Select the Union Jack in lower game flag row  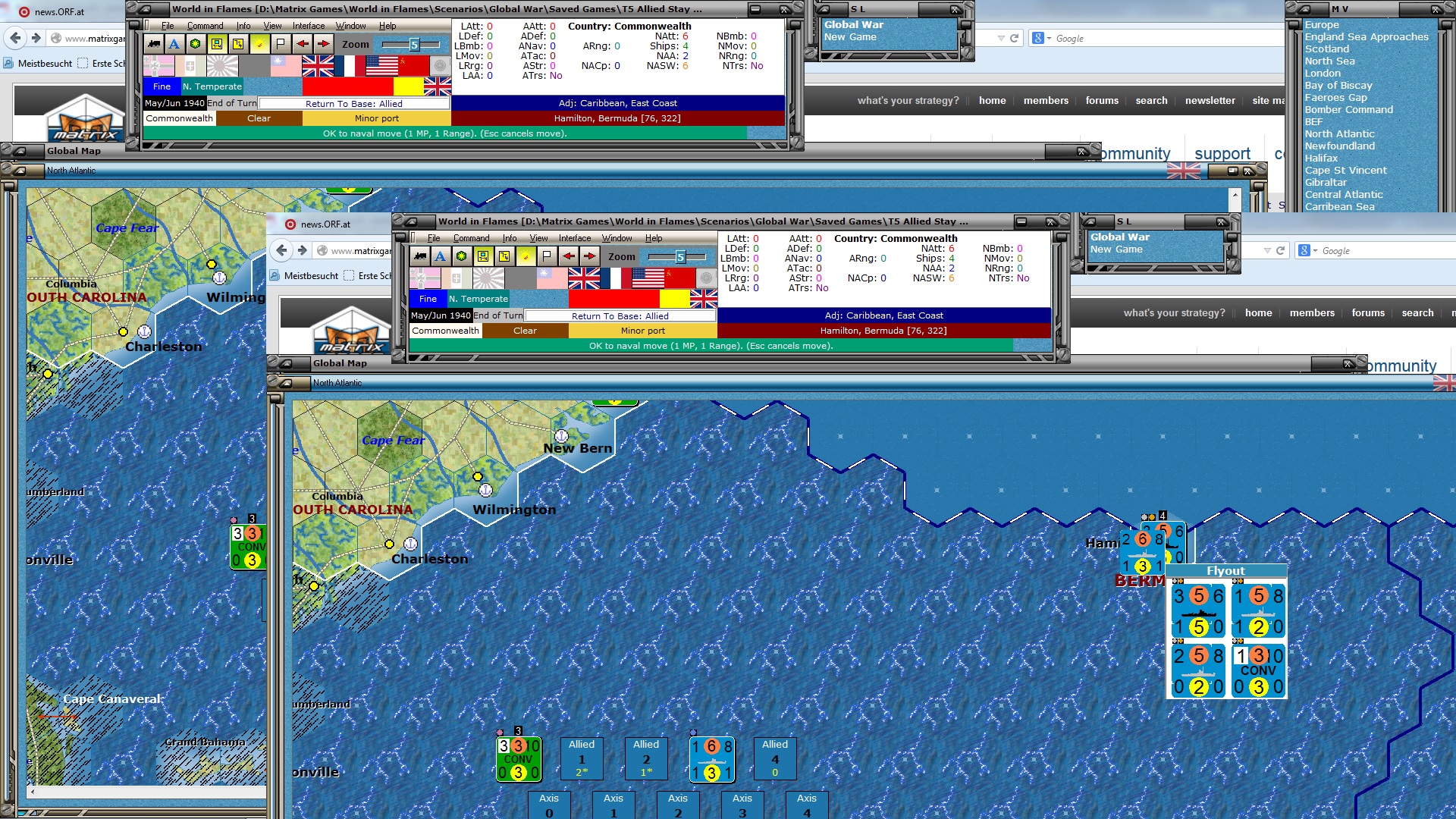584,278
